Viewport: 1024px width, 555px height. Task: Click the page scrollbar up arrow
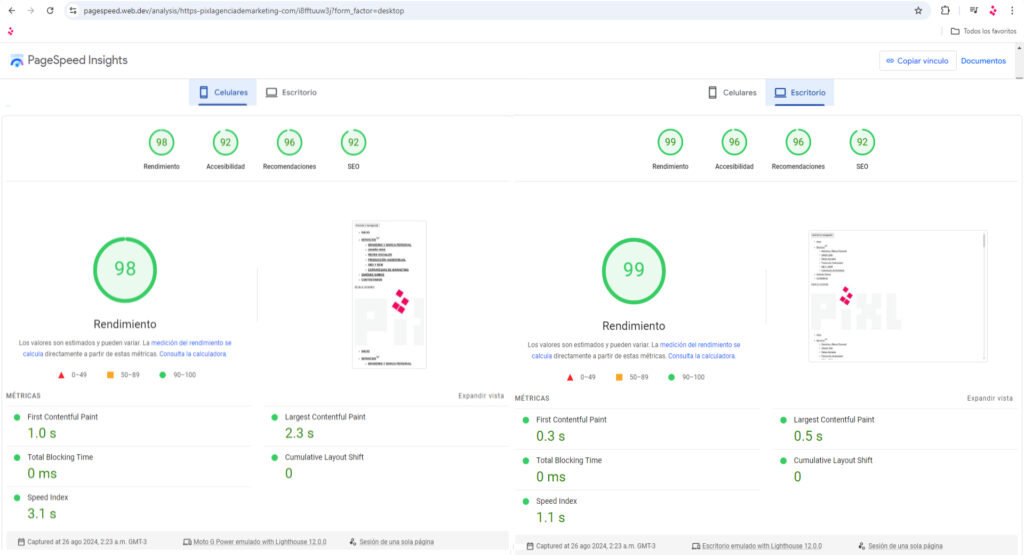1019,48
